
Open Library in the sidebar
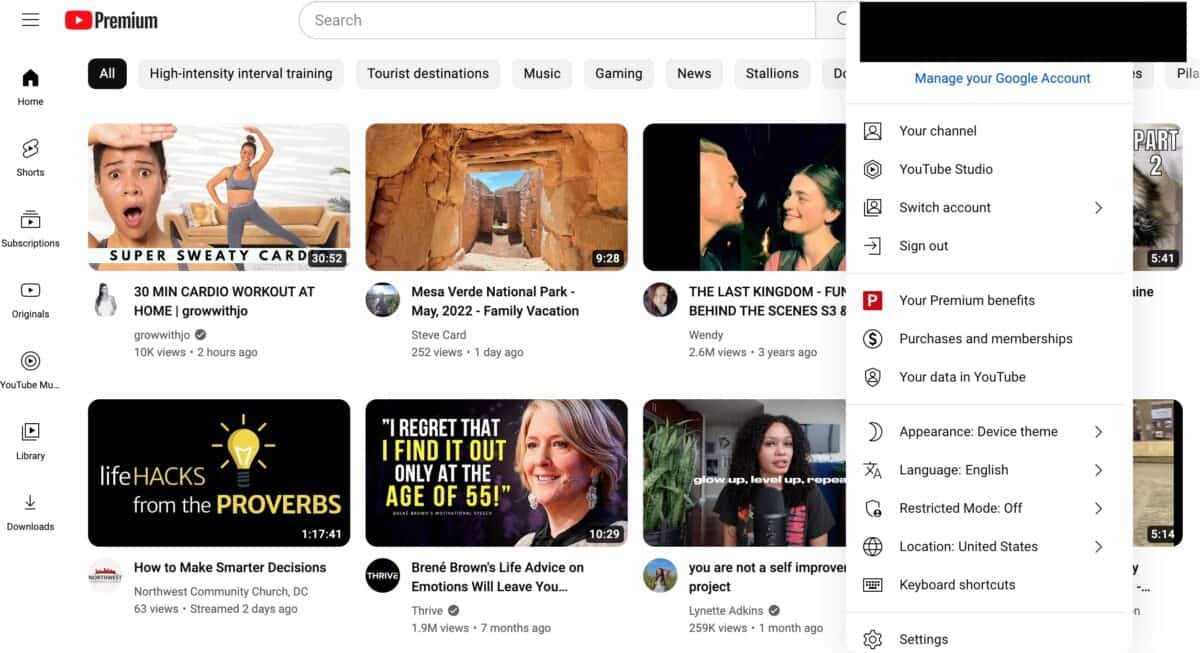click(30, 442)
